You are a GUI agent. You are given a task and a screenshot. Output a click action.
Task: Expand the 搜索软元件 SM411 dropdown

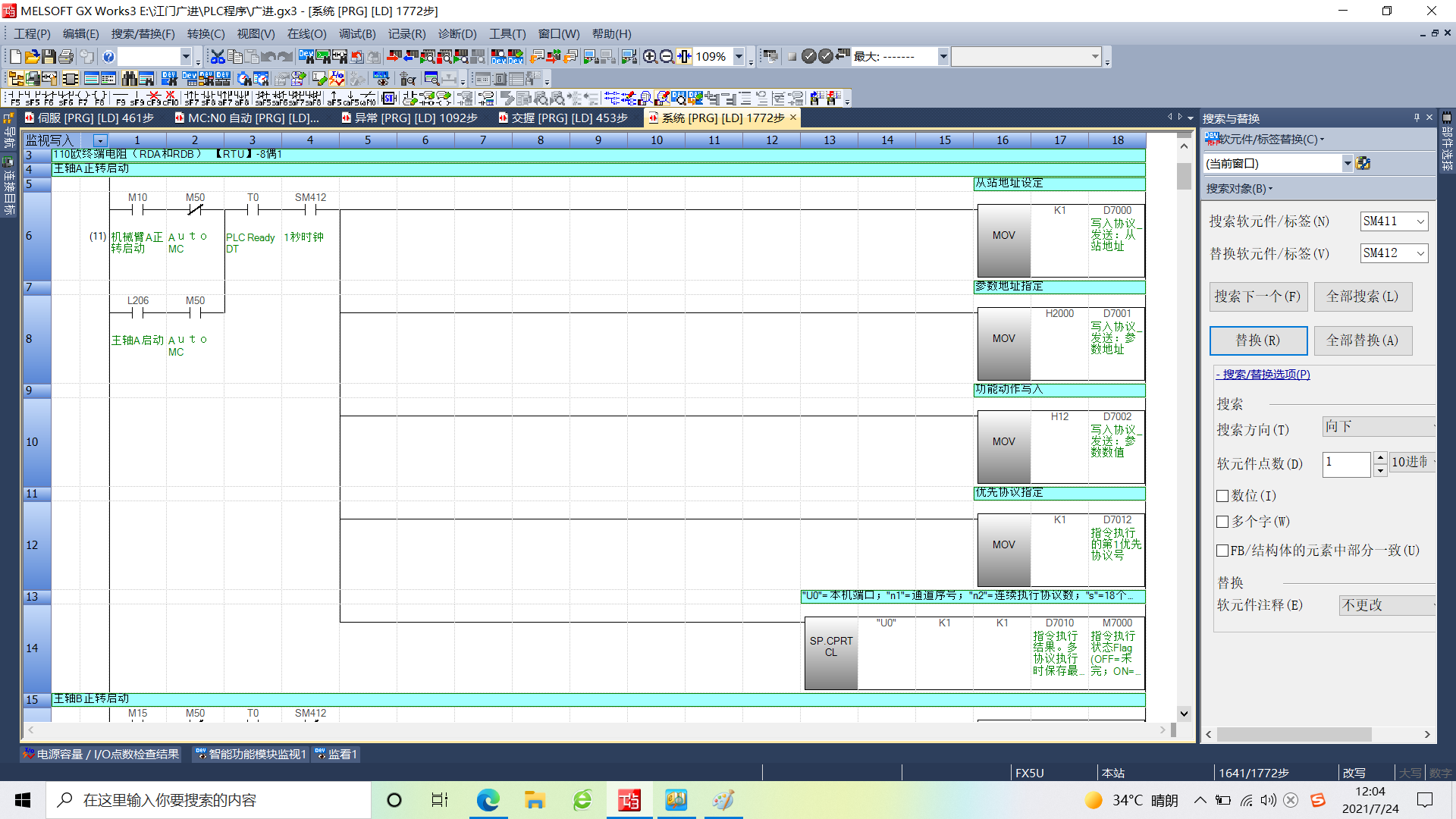1420,221
